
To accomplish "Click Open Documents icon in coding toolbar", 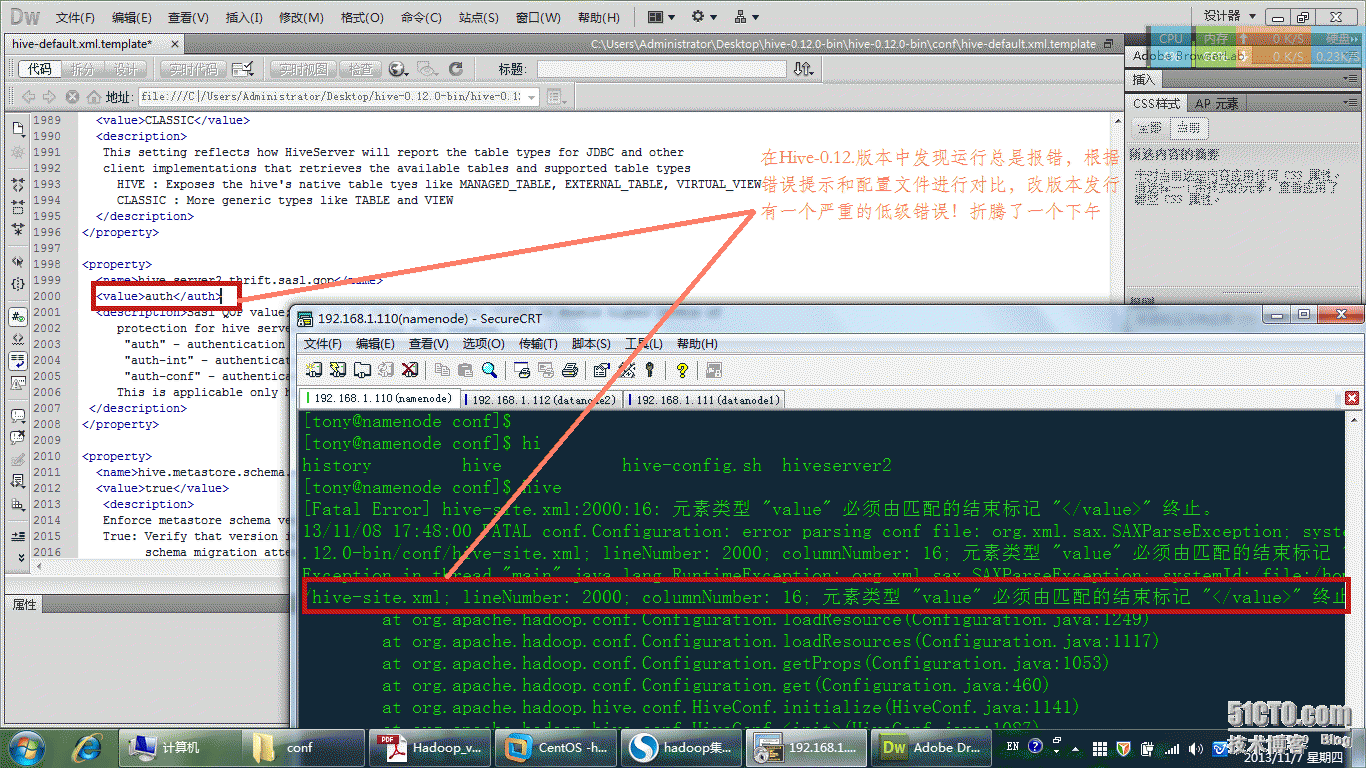I will click(x=18, y=129).
